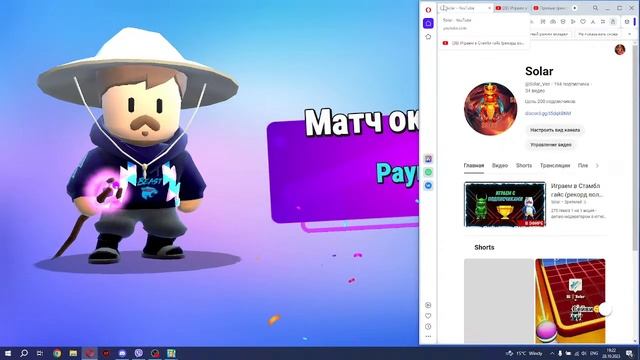Open the blank grey Shorts thumbnail

pos(499,301)
